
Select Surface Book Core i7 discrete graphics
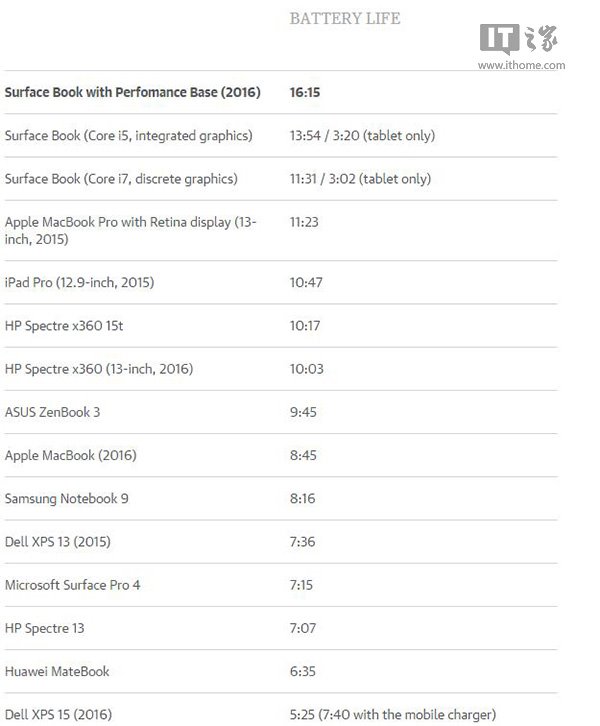(121, 179)
